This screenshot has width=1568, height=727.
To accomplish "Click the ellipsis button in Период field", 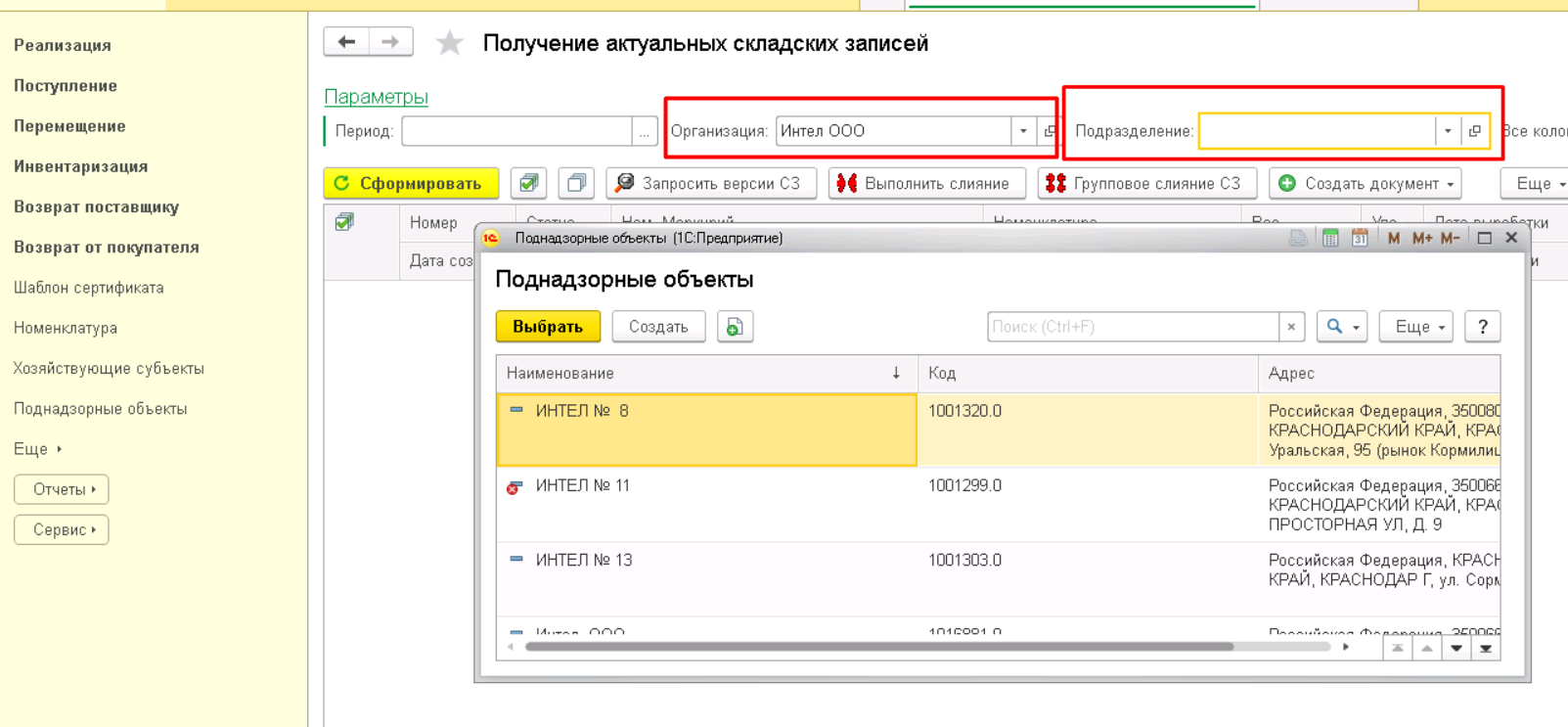I will pos(644,131).
